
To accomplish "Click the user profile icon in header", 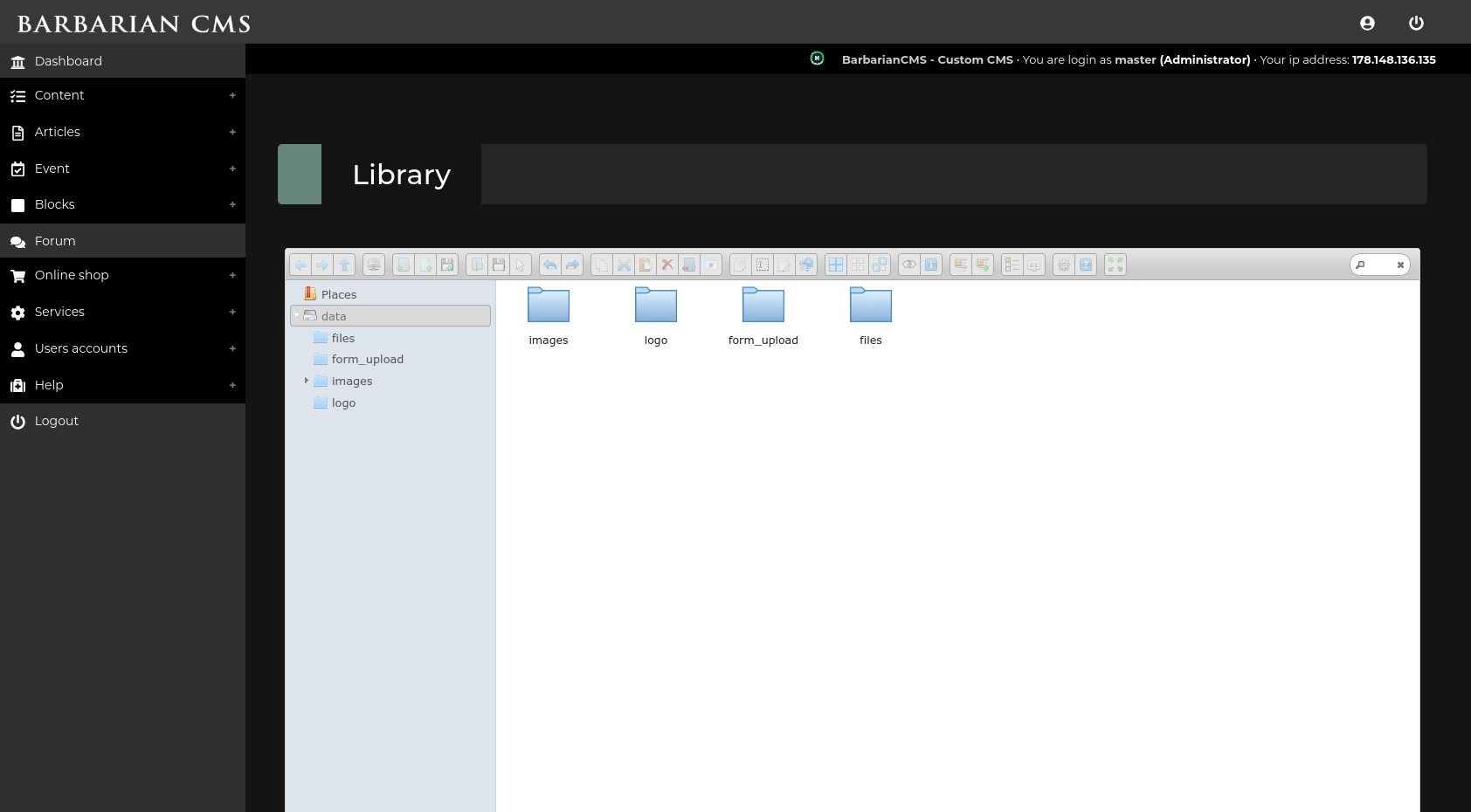I will coord(1367,24).
